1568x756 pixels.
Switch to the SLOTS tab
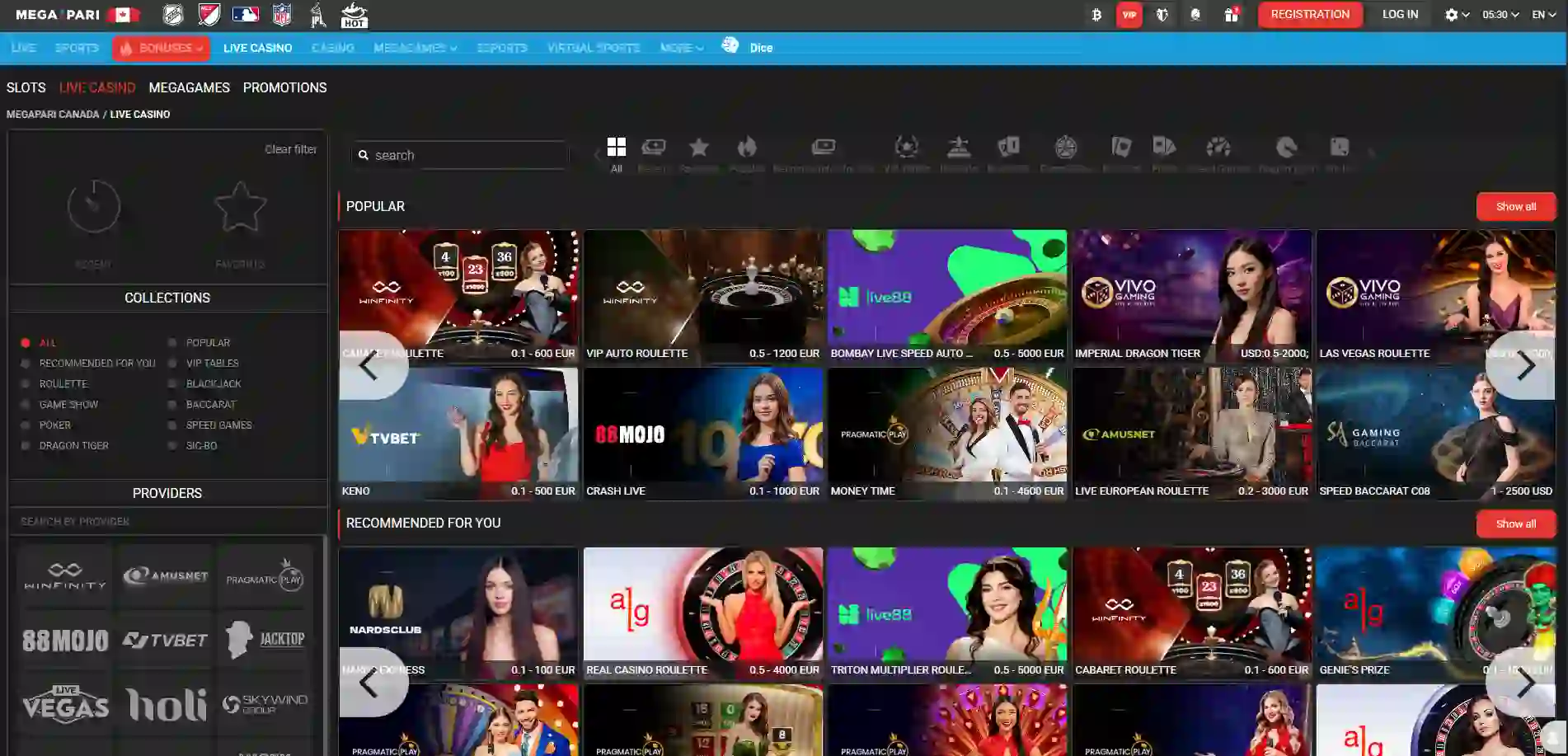26,87
